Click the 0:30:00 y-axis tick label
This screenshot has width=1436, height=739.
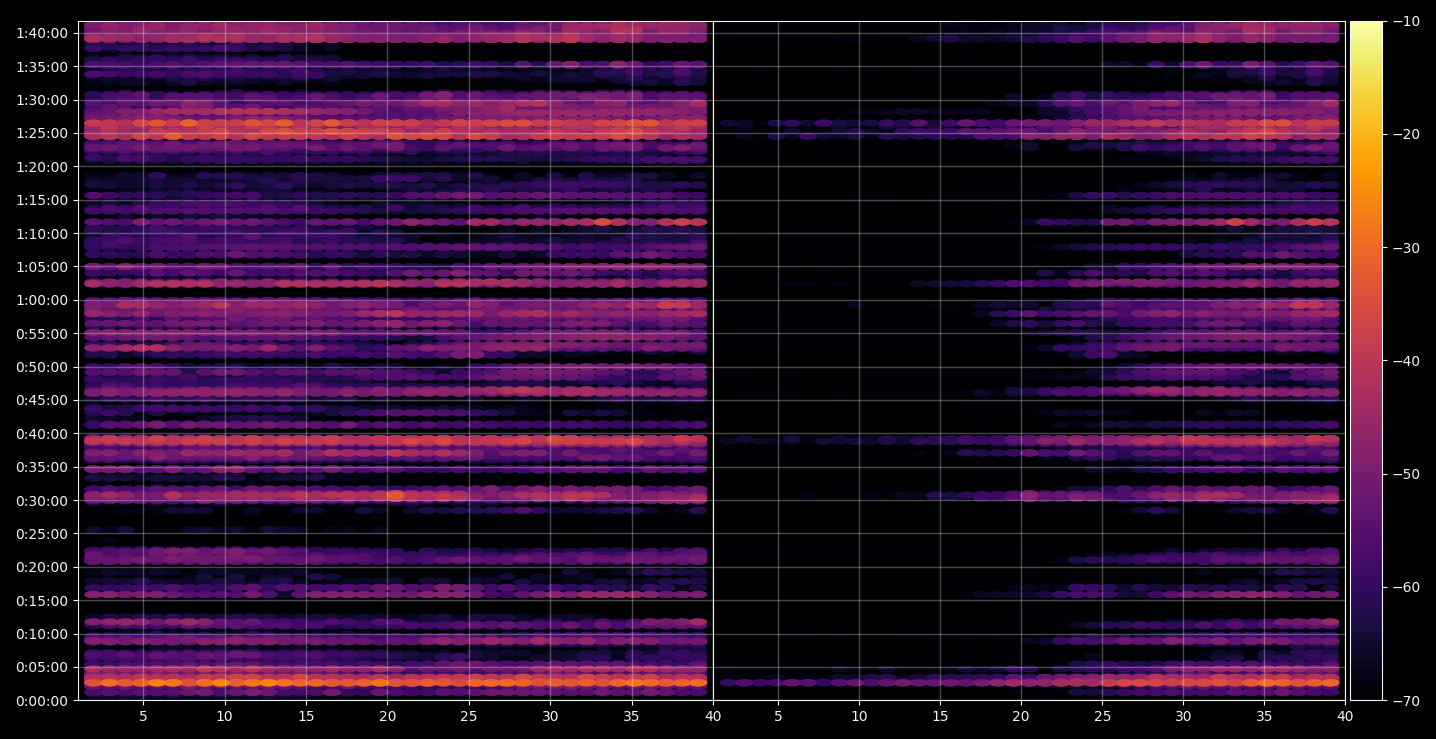[x=41, y=501]
